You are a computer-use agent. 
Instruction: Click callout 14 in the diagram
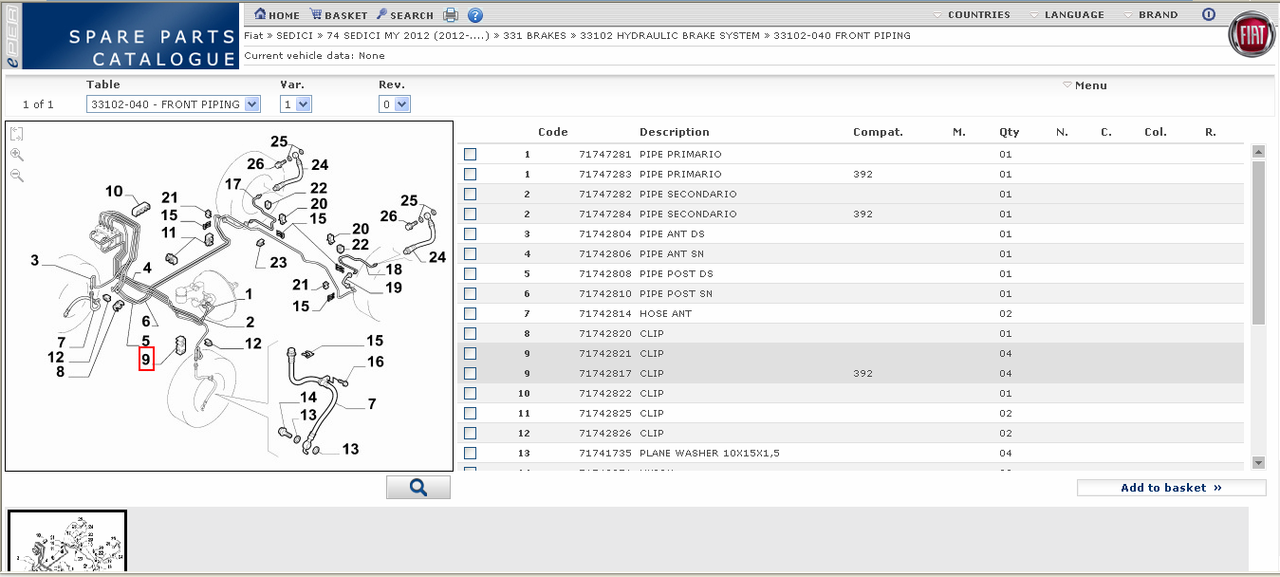(309, 397)
